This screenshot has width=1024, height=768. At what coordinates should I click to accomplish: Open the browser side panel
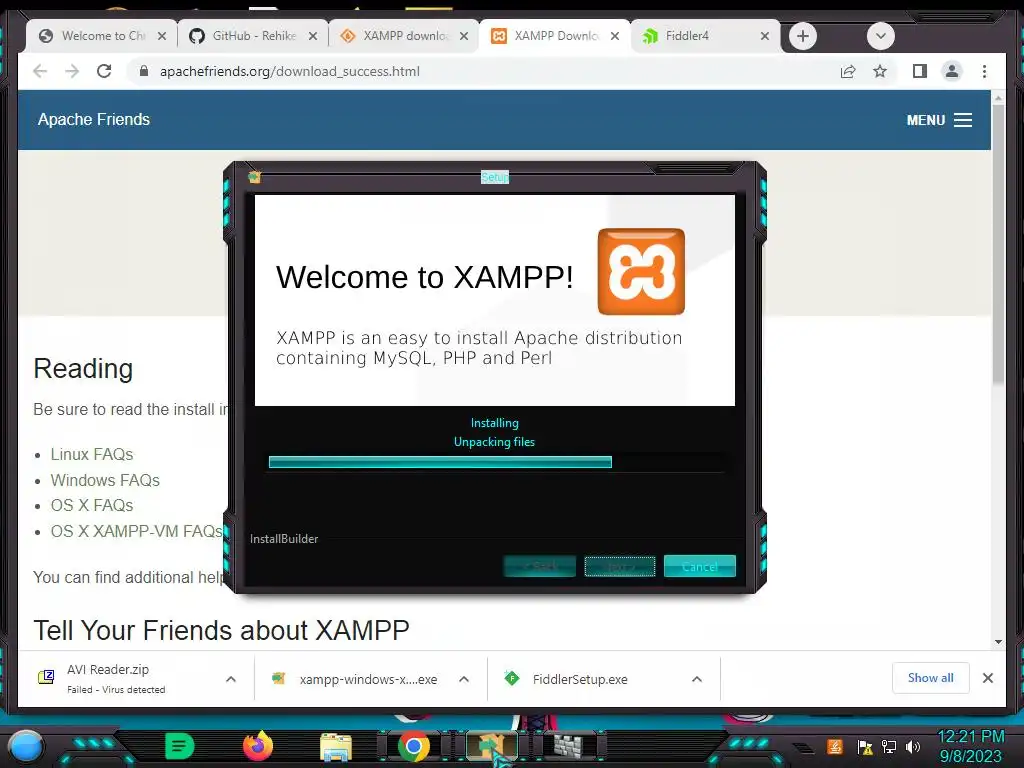coord(920,71)
